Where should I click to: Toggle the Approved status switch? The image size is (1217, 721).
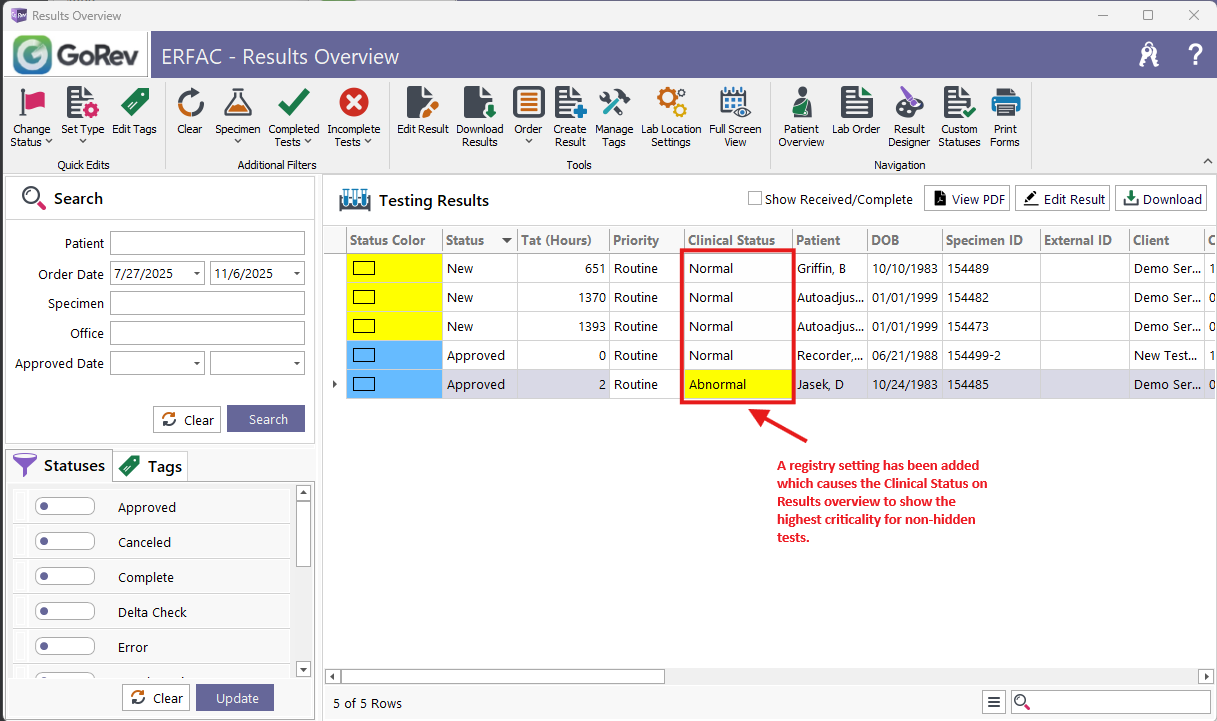(64, 507)
